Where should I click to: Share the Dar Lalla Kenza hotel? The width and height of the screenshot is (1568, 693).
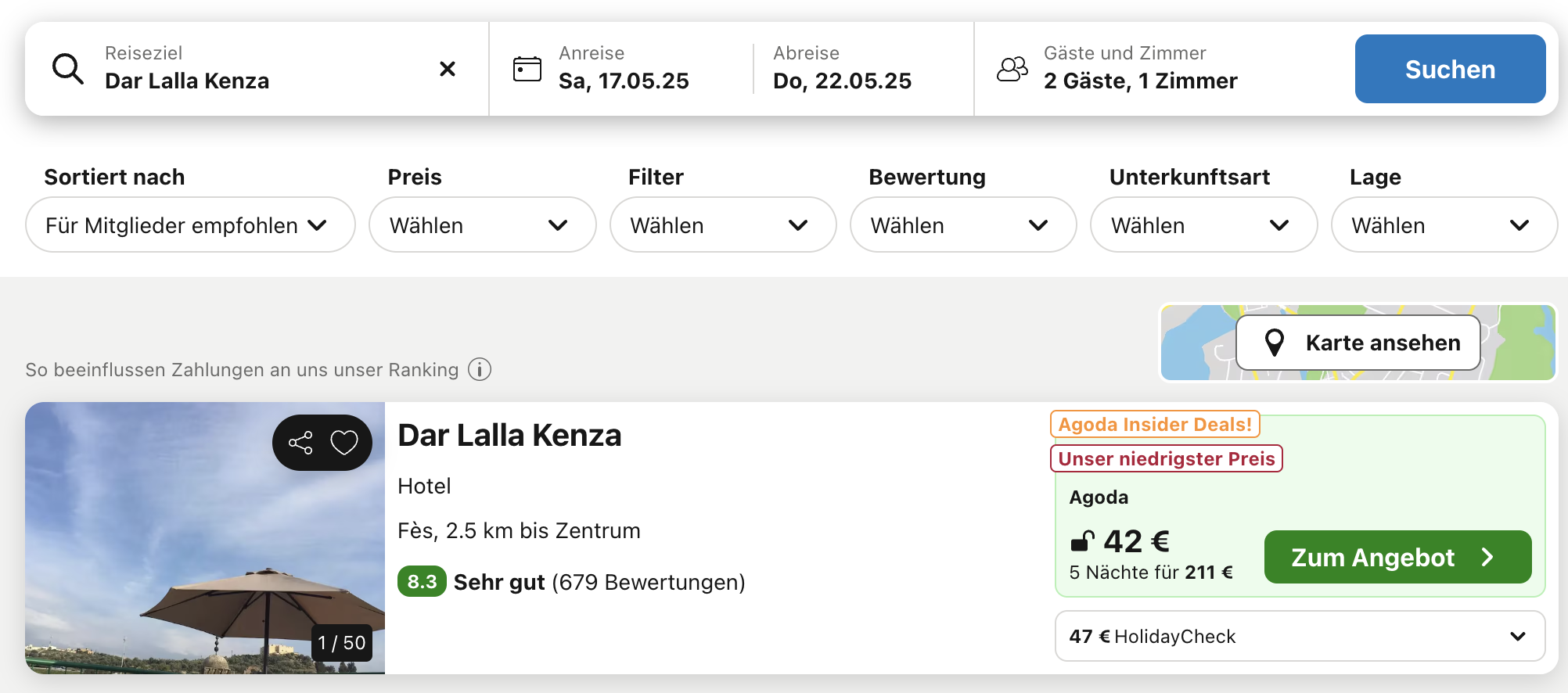300,443
